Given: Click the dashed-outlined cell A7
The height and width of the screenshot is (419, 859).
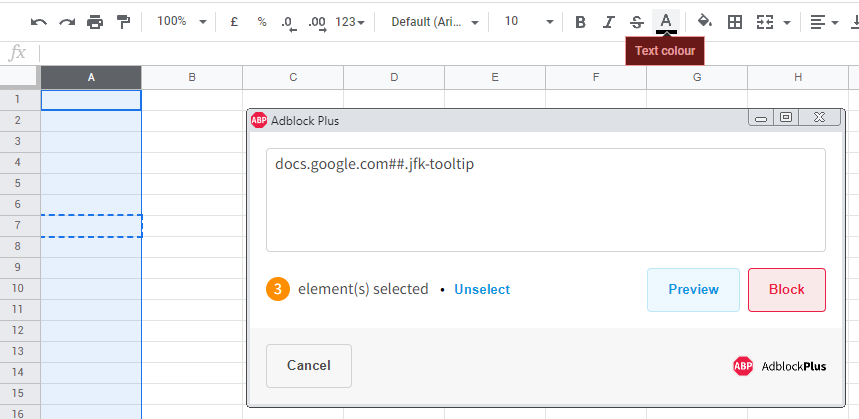Looking at the screenshot, I should coord(91,226).
